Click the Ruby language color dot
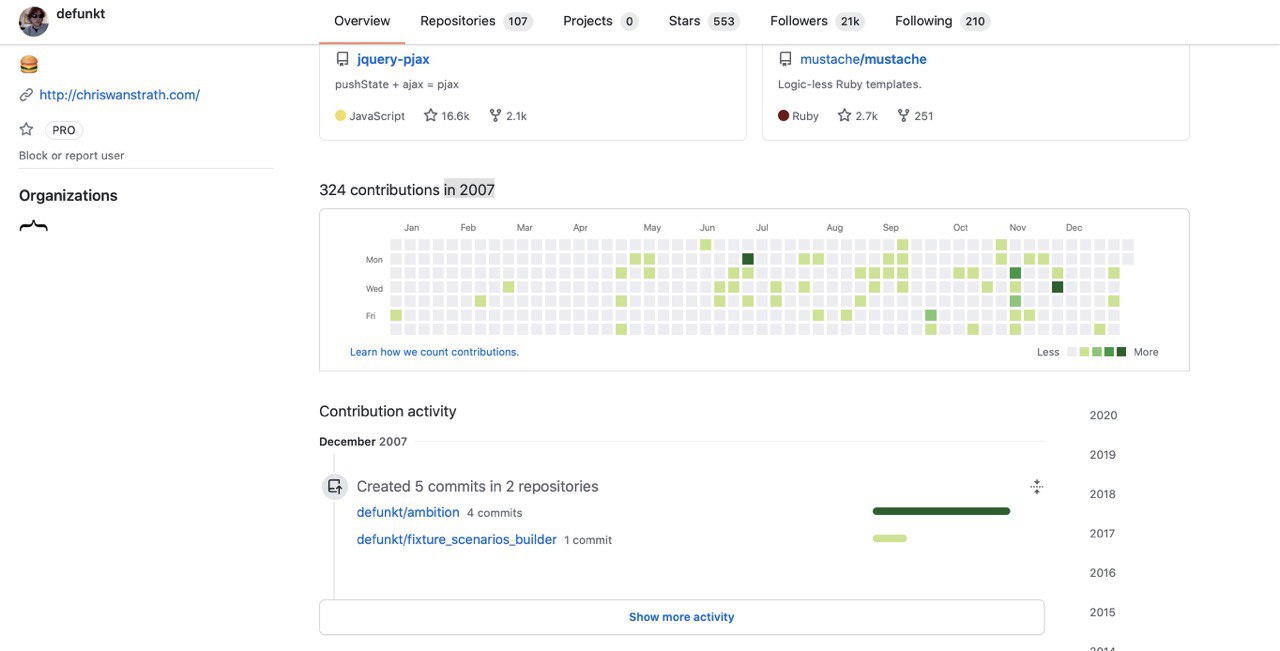1280x651 pixels. tap(784, 116)
